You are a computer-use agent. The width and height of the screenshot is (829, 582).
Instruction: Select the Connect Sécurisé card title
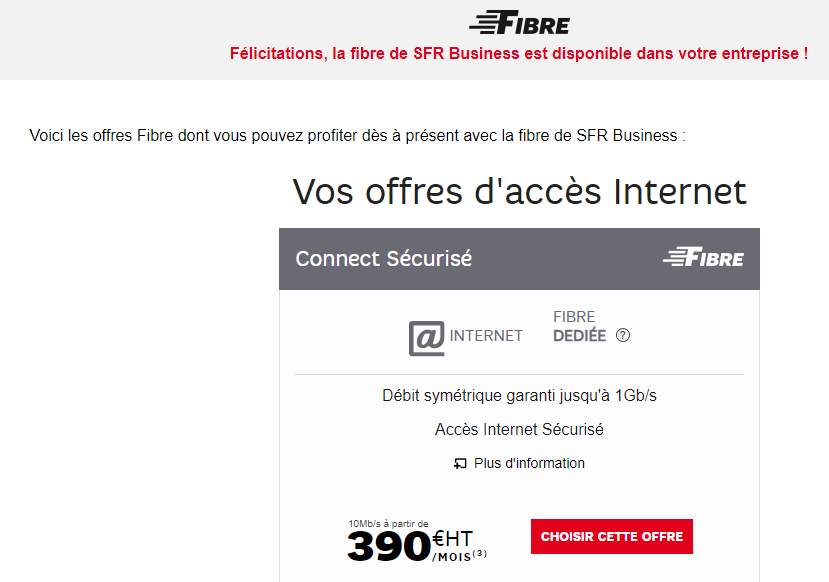(383, 258)
